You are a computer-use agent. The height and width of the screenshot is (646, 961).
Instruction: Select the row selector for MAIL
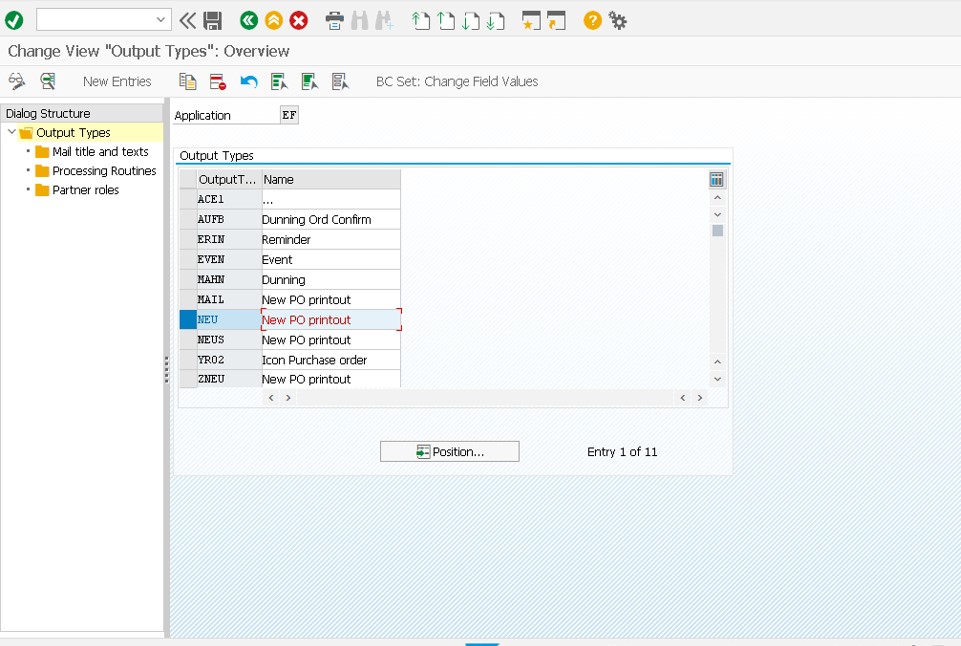[x=188, y=300]
